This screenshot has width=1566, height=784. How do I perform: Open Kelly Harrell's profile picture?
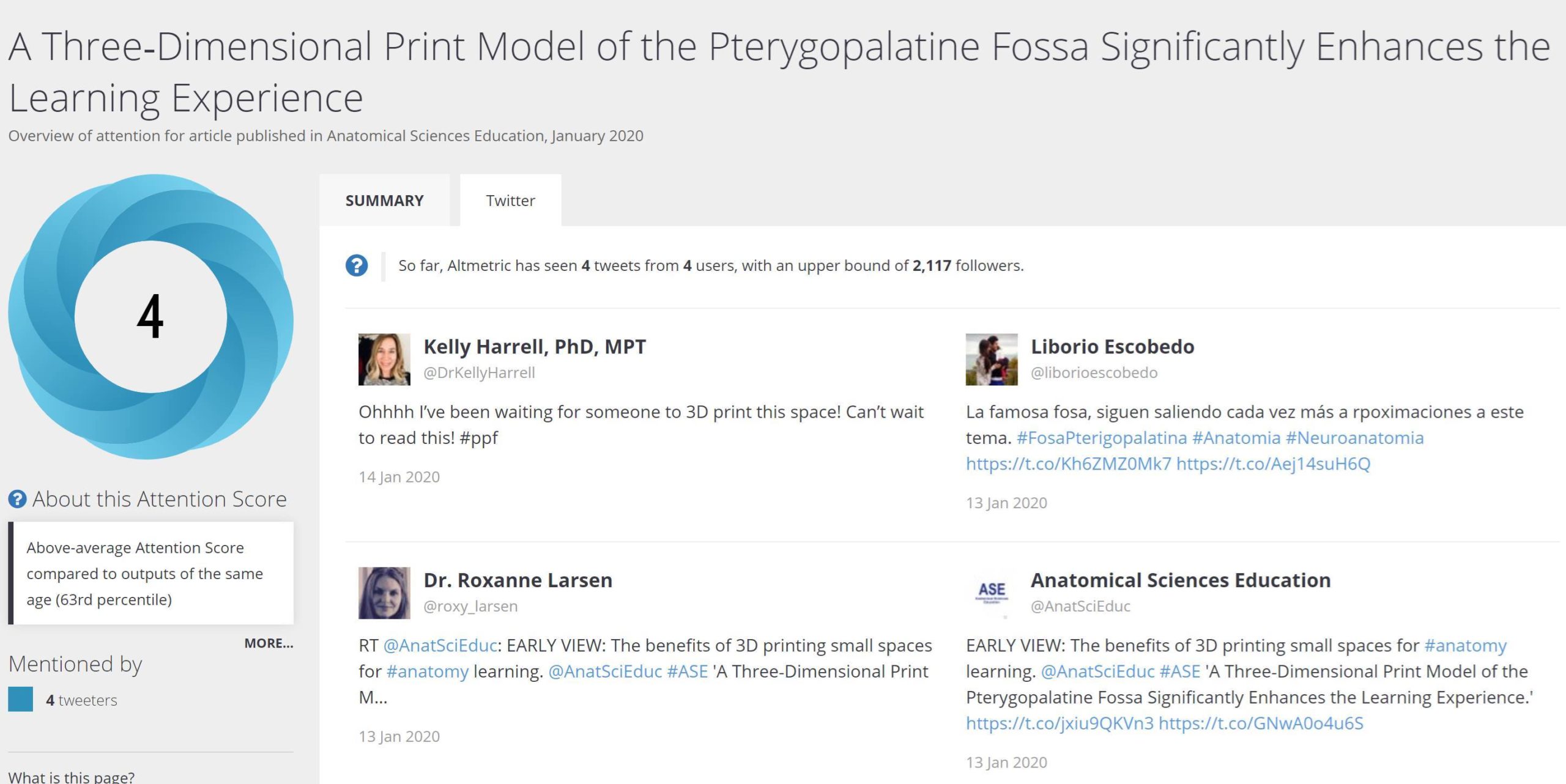pyautogui.click(x=384, y=360)
